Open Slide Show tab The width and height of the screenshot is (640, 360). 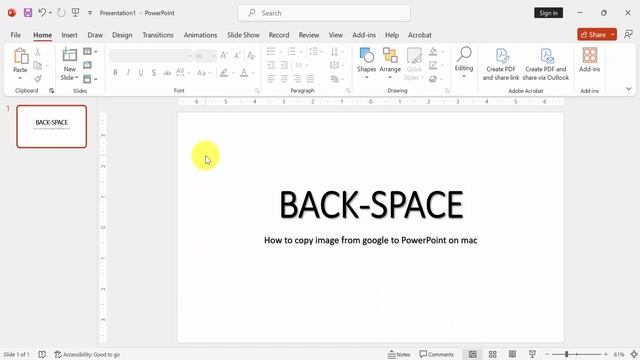tap(243, 35)
